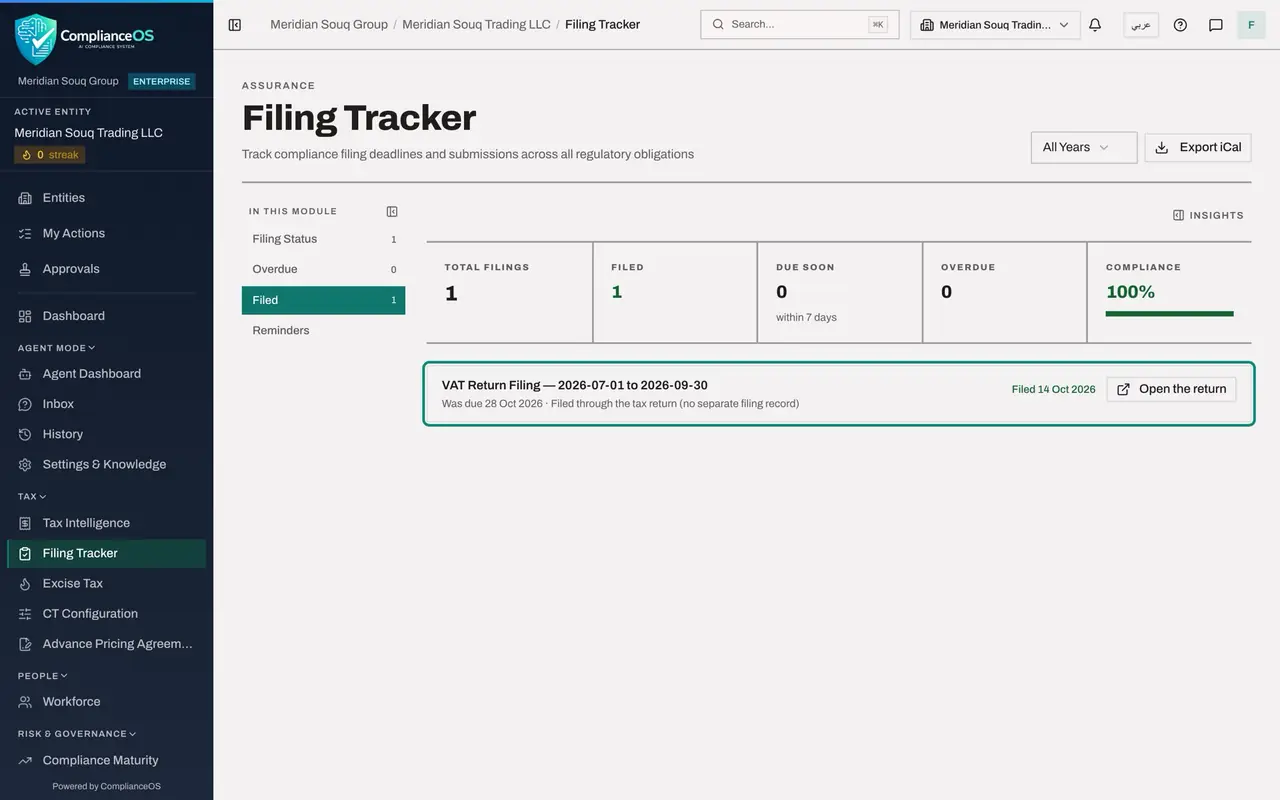The height and width of the screenshot is (800, 1280).
Task: Open the help question mark icon
Action: point(1180,25)
